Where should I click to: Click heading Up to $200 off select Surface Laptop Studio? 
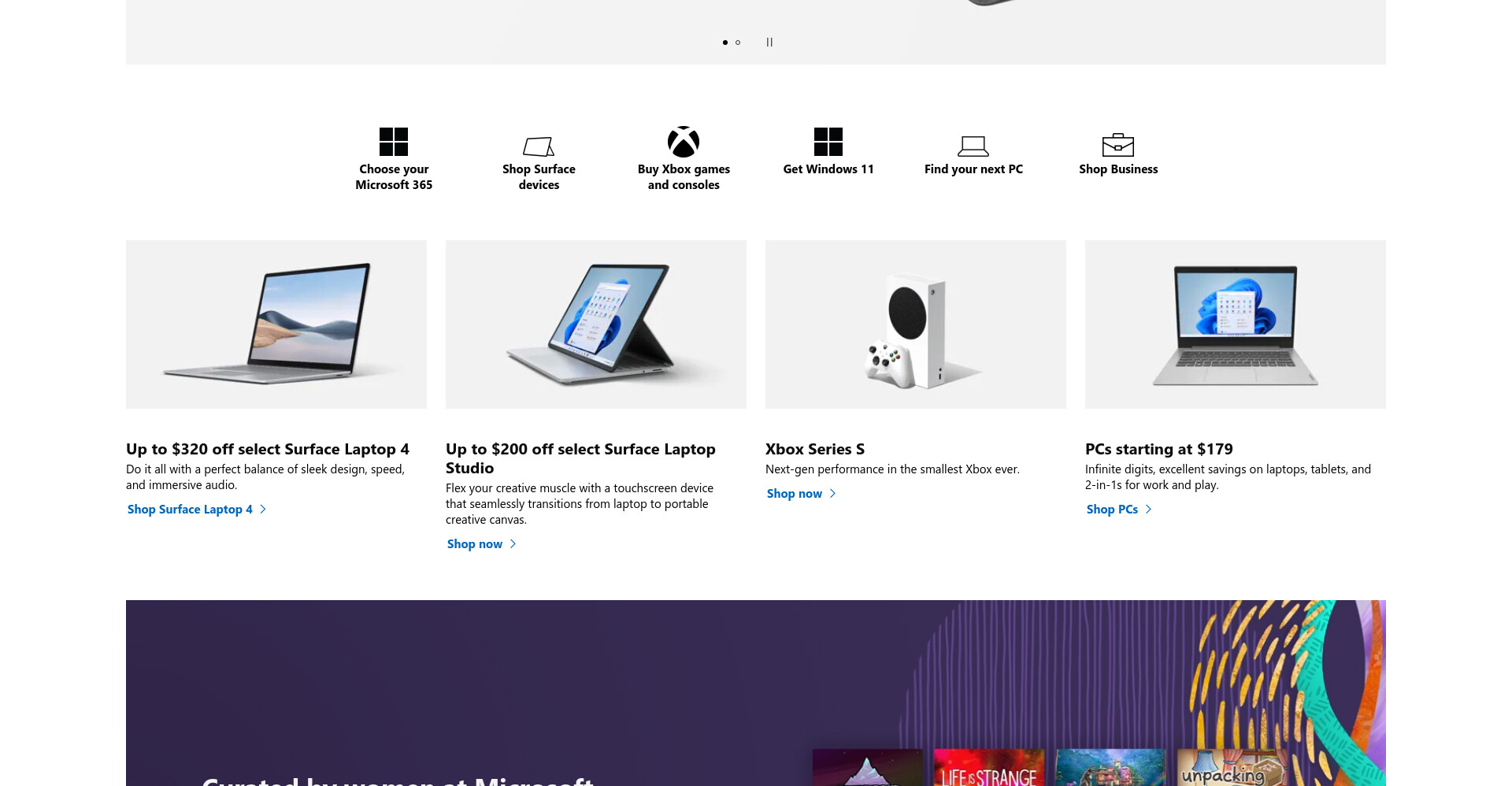580,458
